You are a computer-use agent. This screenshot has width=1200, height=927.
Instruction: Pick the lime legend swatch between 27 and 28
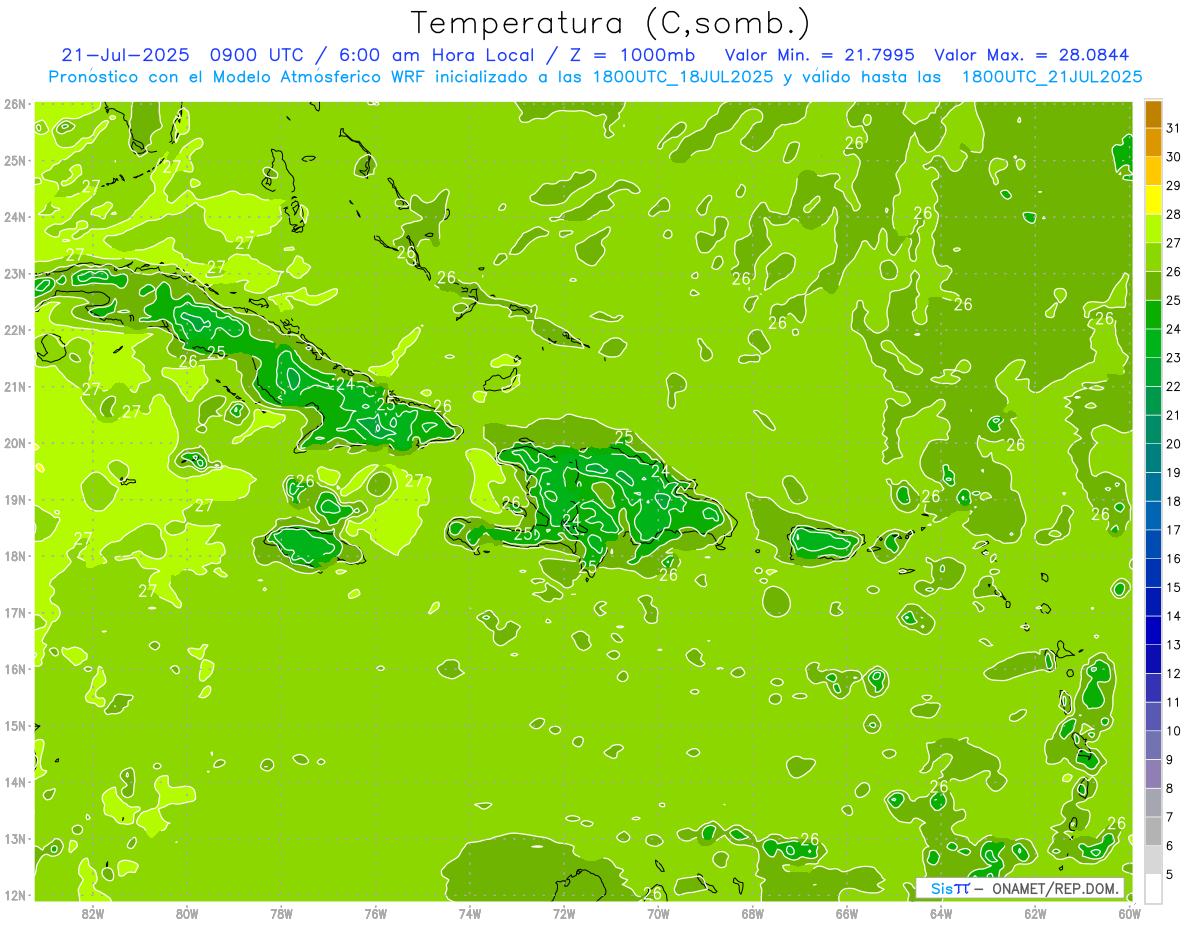point(1153,228)
